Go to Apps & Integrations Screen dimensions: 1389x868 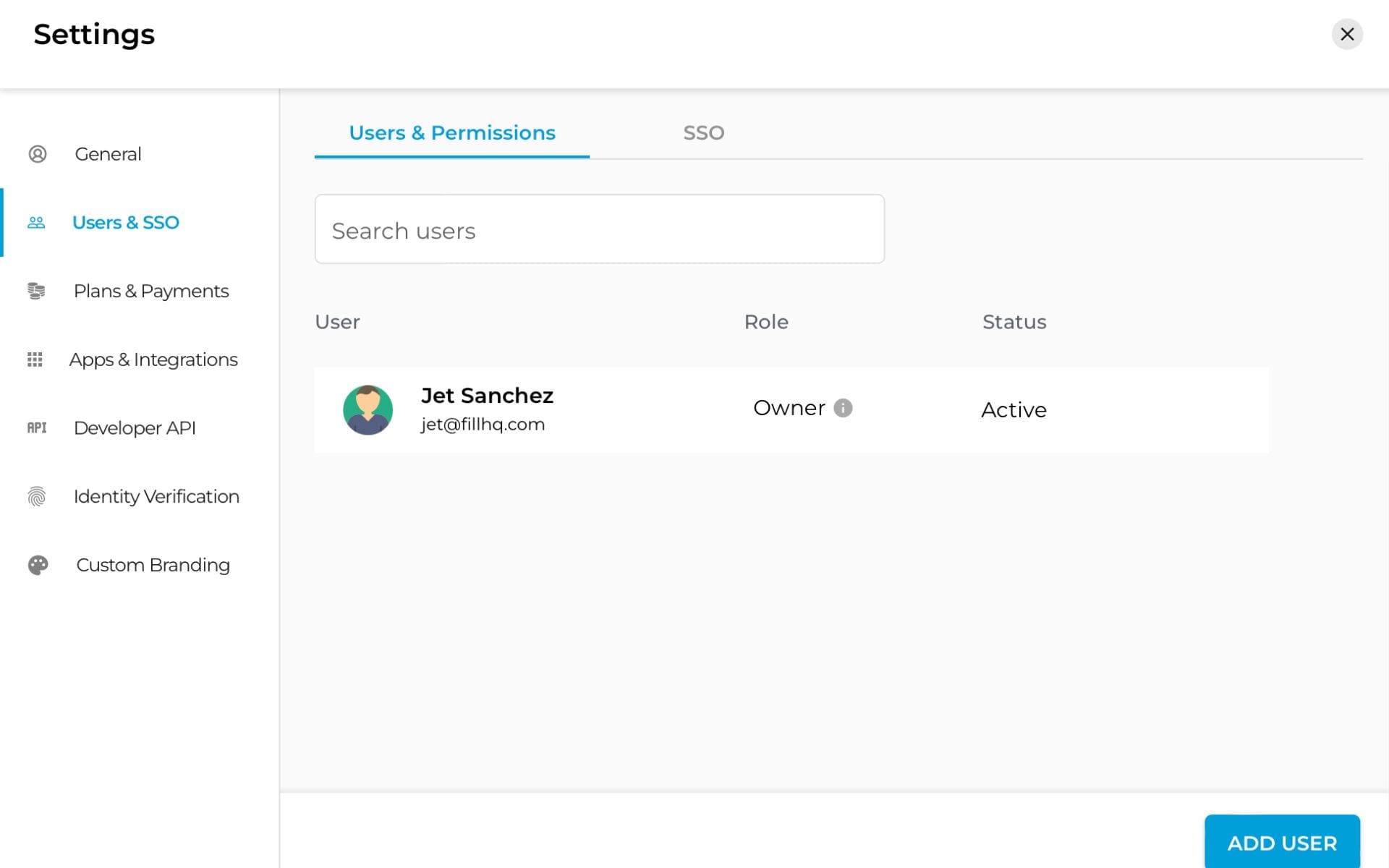(153, 359)
